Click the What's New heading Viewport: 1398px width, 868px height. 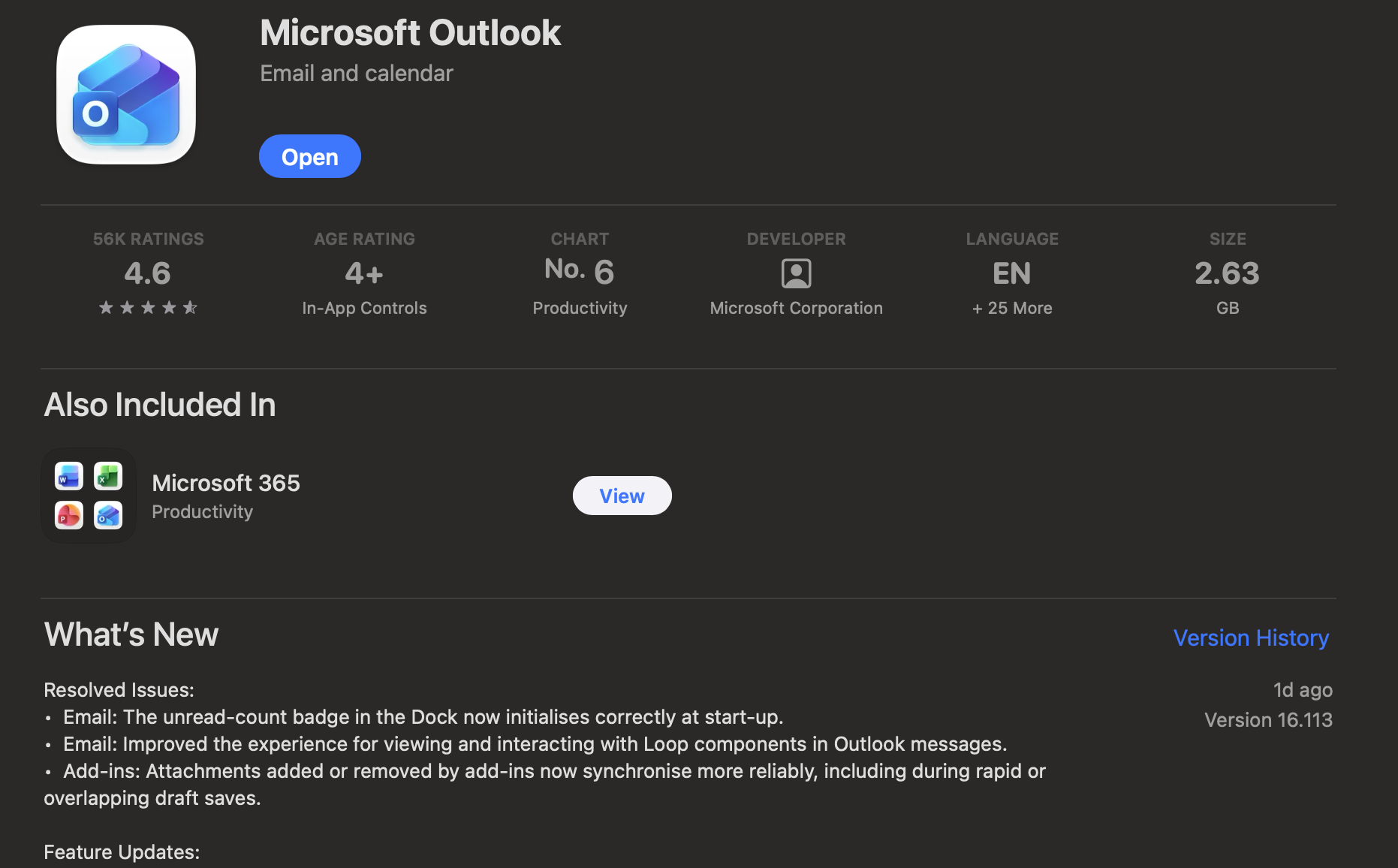click(131, 634)
